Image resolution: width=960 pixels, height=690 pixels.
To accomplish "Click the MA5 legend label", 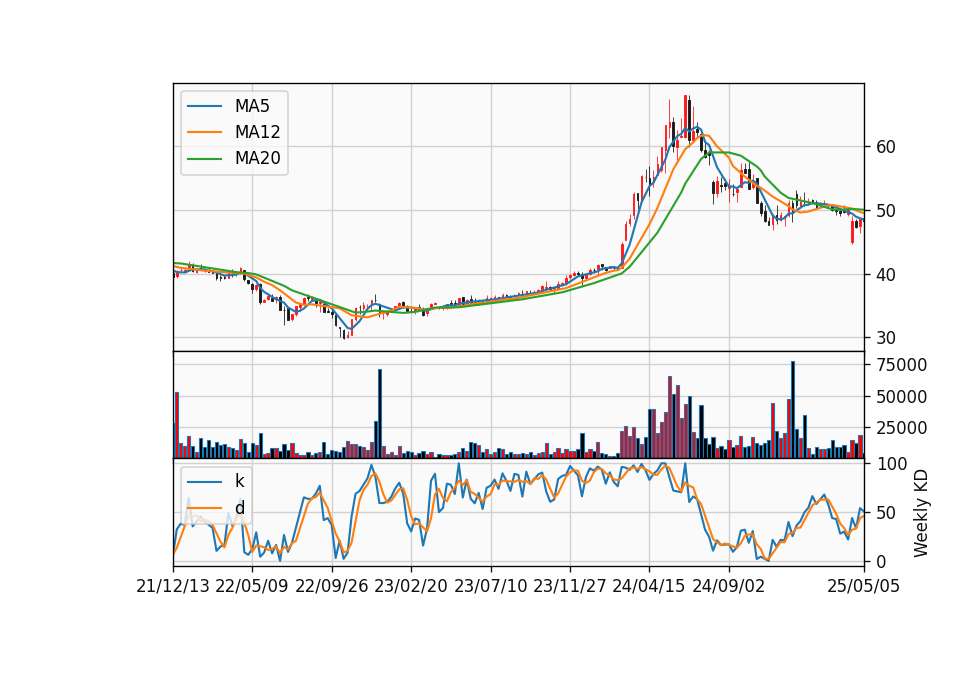I will point(252,106).
